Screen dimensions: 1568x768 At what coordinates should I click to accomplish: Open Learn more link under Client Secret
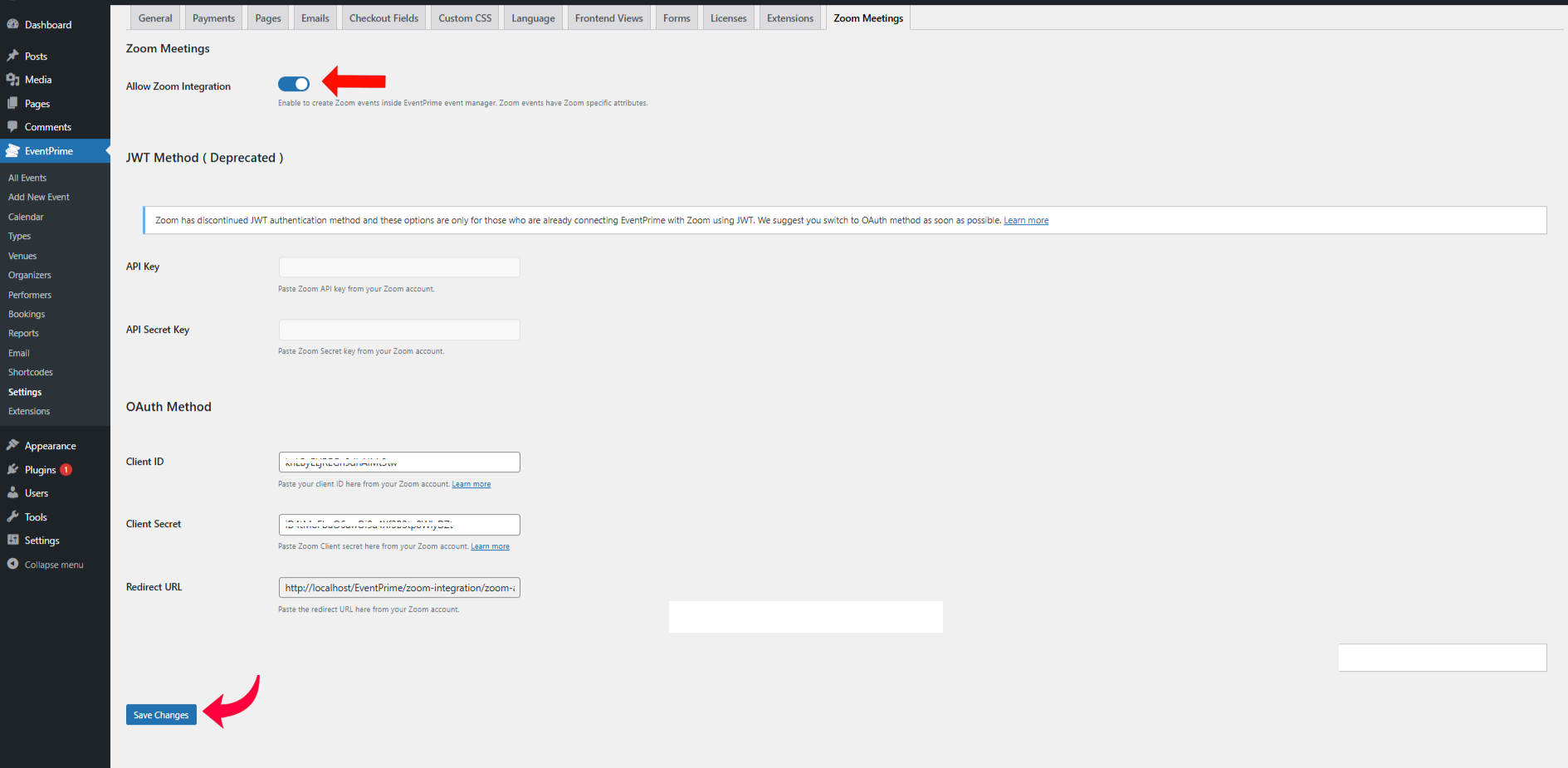[x=491, y=546]
